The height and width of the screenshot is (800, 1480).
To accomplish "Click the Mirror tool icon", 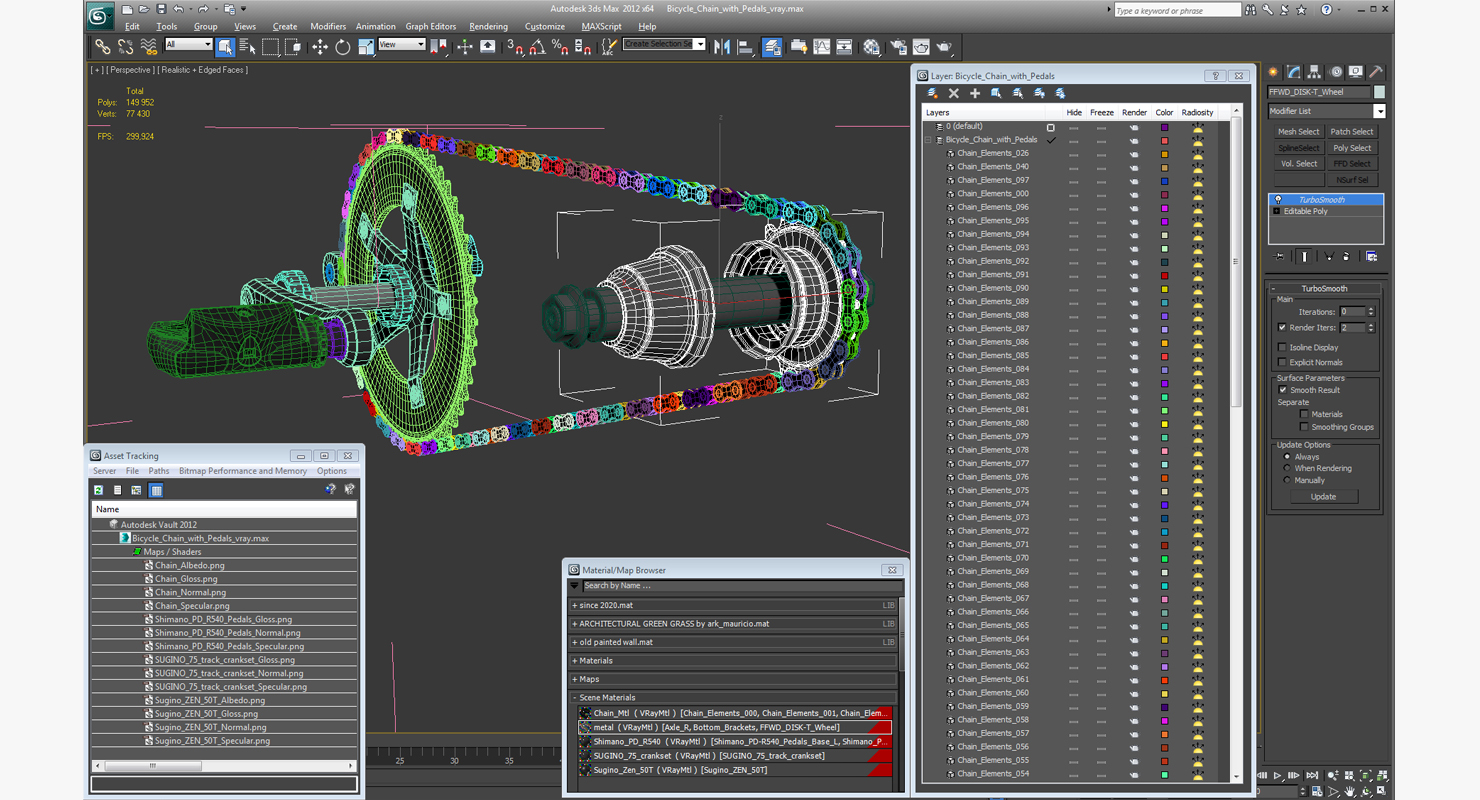I will tap(722, 46).
